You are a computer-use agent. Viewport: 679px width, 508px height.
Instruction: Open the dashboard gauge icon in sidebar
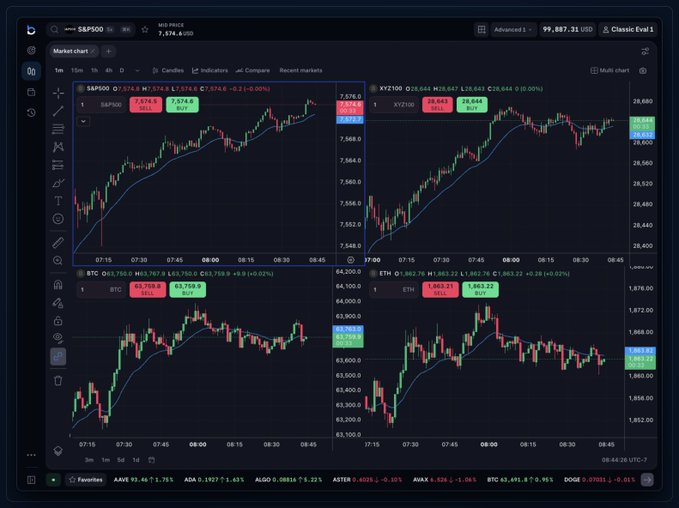coord(31,51)
